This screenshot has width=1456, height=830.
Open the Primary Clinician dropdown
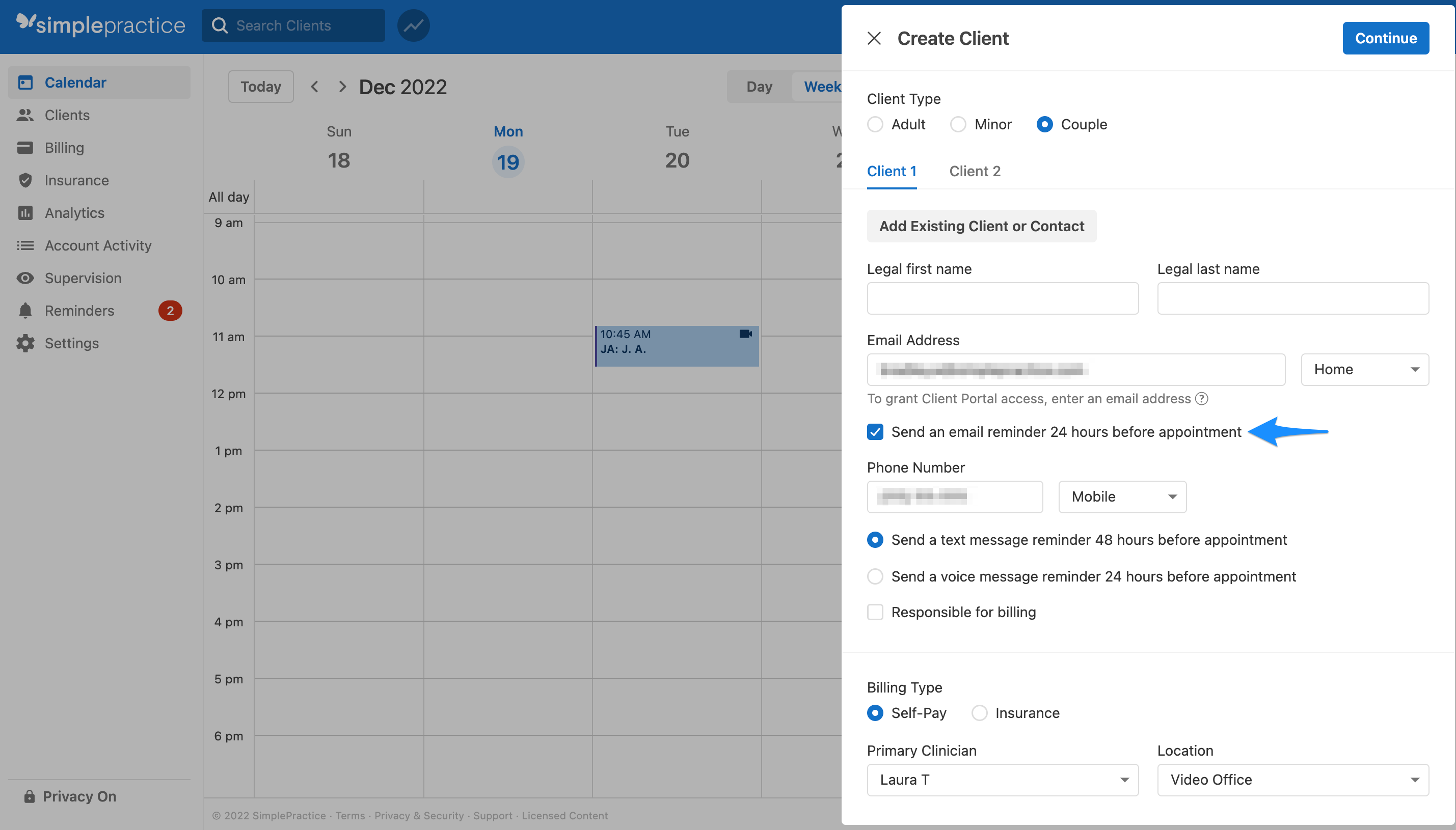coord(1002,779)
